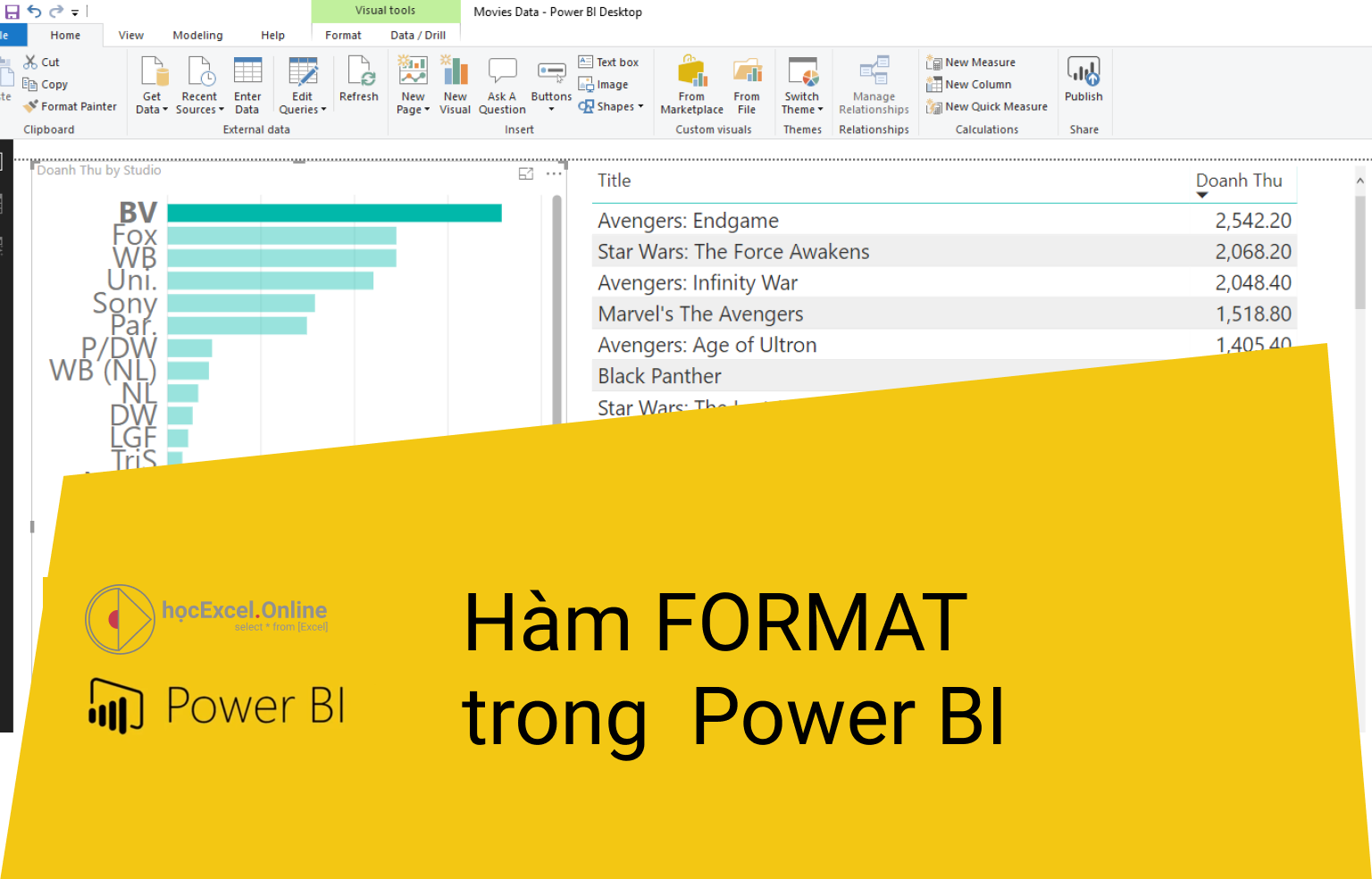Click the Avengers: Age of Ultron row
Image resolution: width=1372 pixels, height=879 pixels.
point(944,346)
